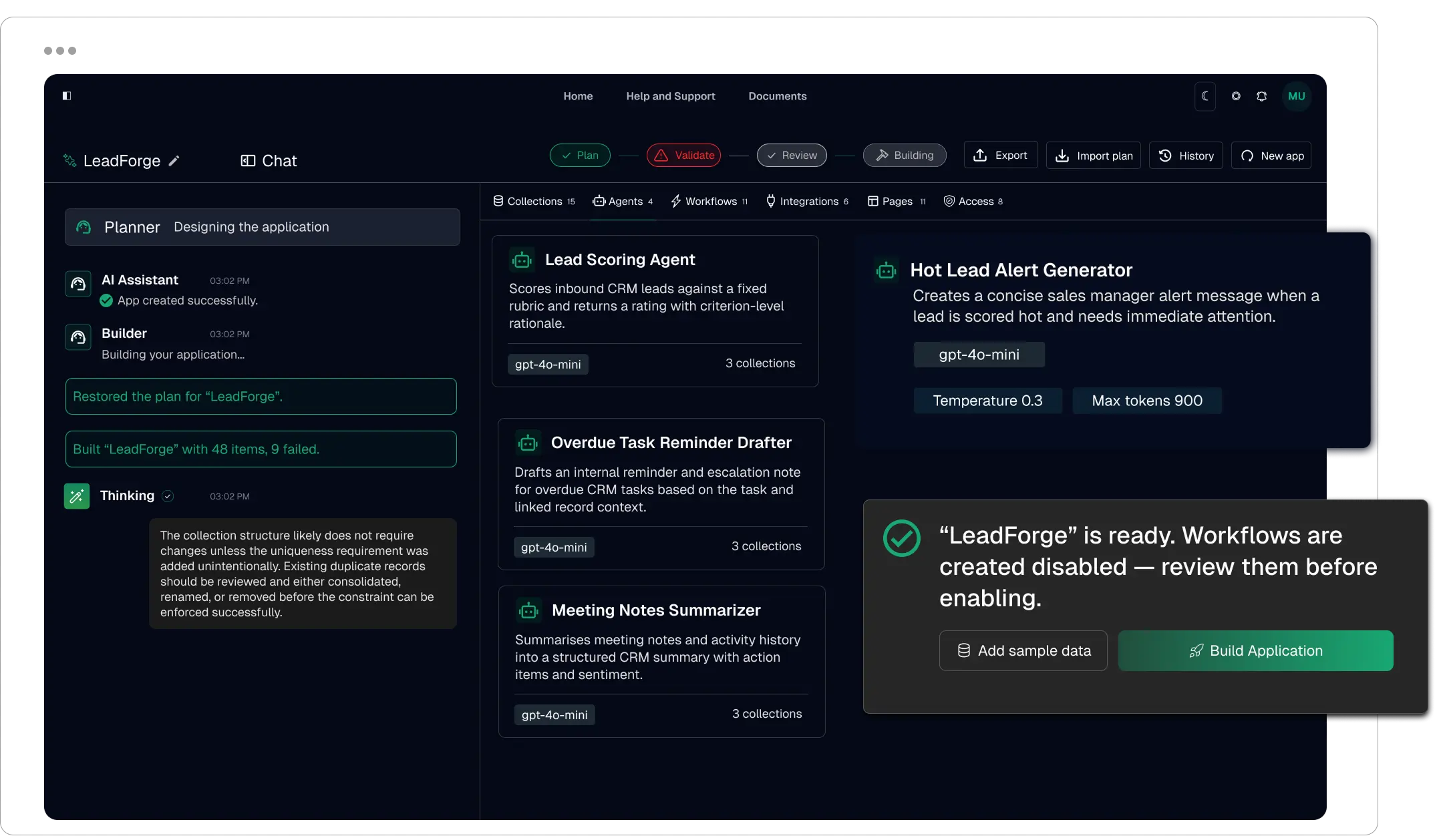Viewport: 1435px width, 840px height.
Task: Click the green Thinking wand icon
Action: (x=77, y=496)
